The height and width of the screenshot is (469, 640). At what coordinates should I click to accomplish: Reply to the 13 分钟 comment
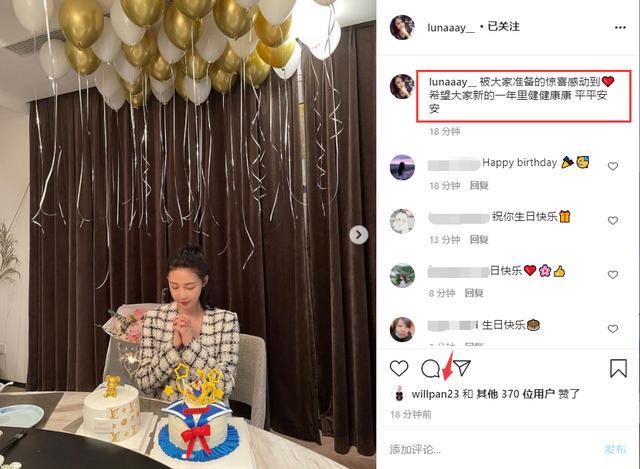(x=479, y=240)
